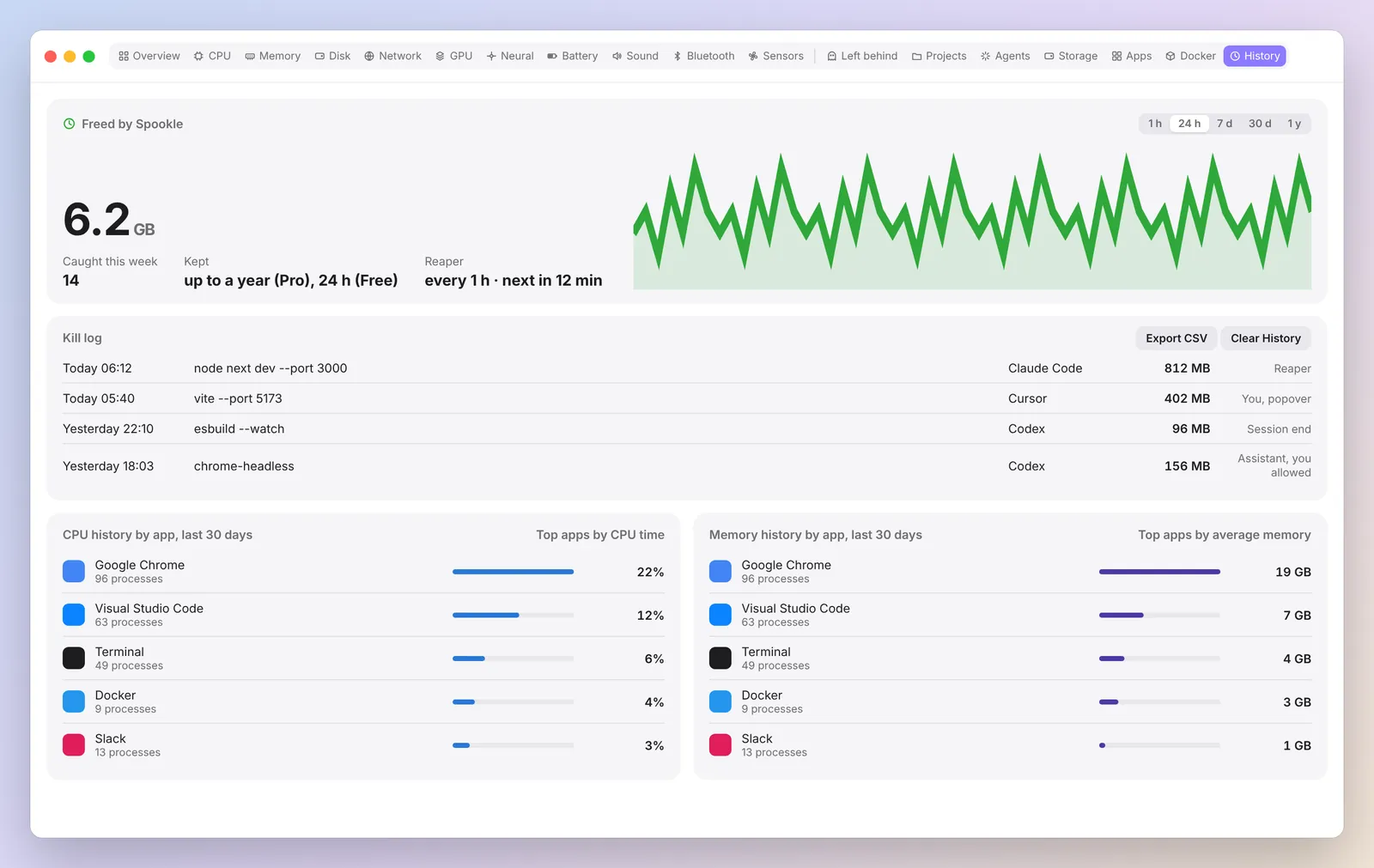Select the 'node next dev --port 3000' entry

[x=687, y=368]
